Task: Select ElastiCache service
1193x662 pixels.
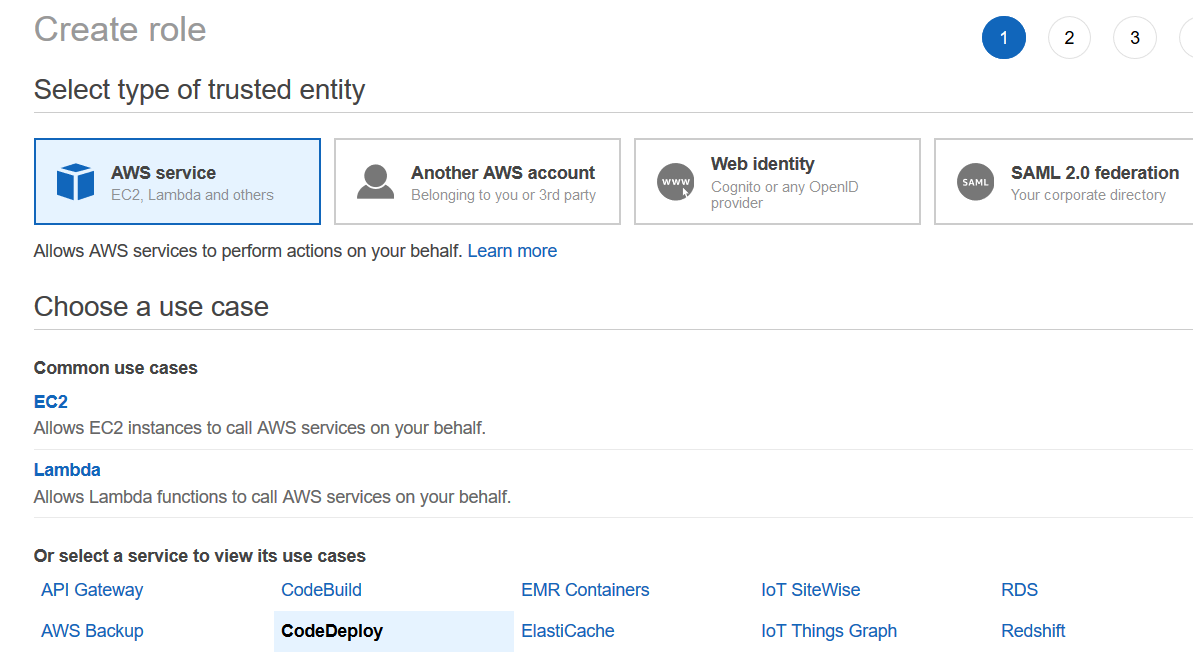Action: coord(568,631)
